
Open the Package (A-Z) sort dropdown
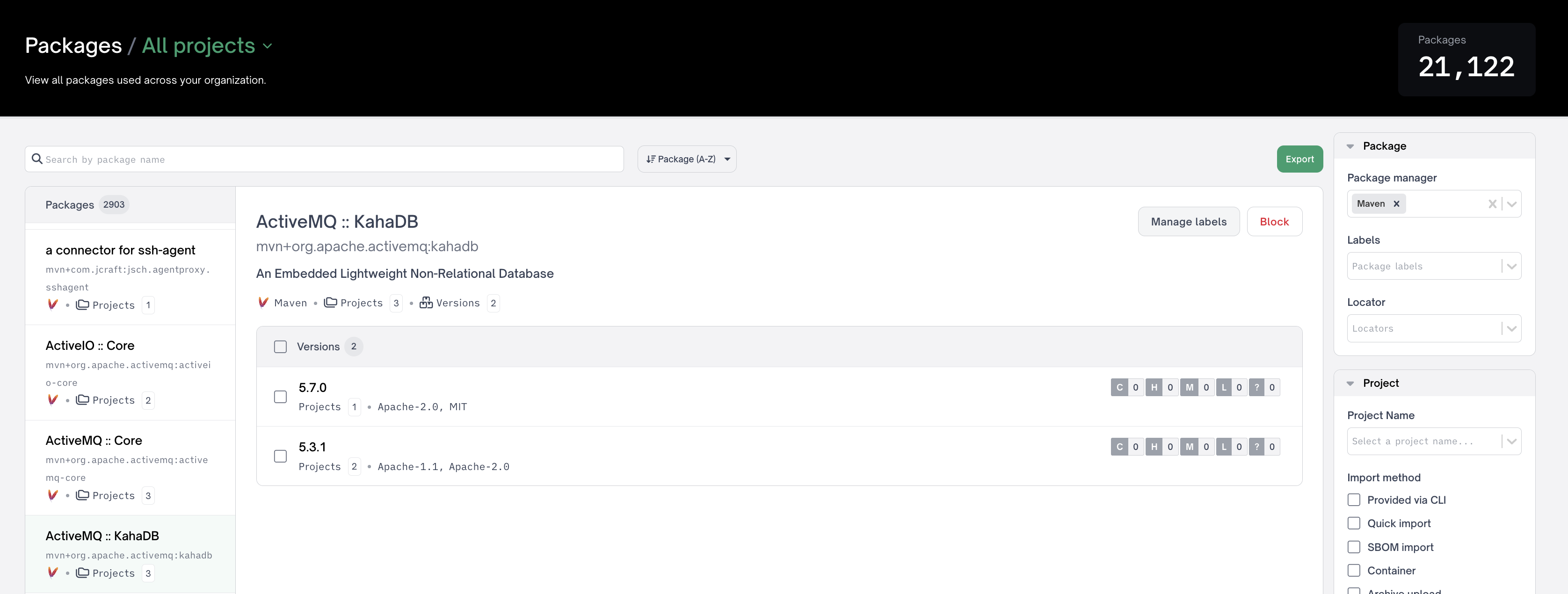tap(687, 159)
